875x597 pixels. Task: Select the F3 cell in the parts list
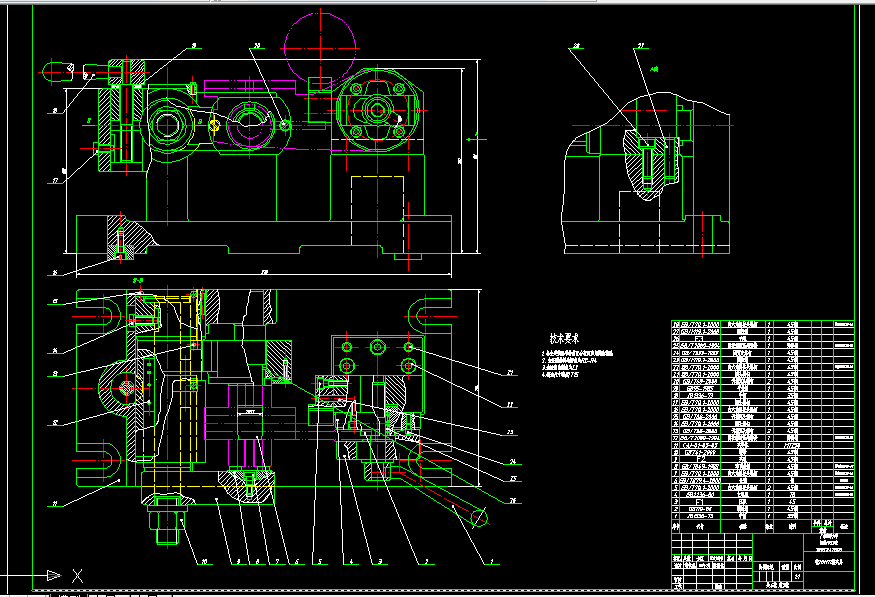(x=700, y=338)
